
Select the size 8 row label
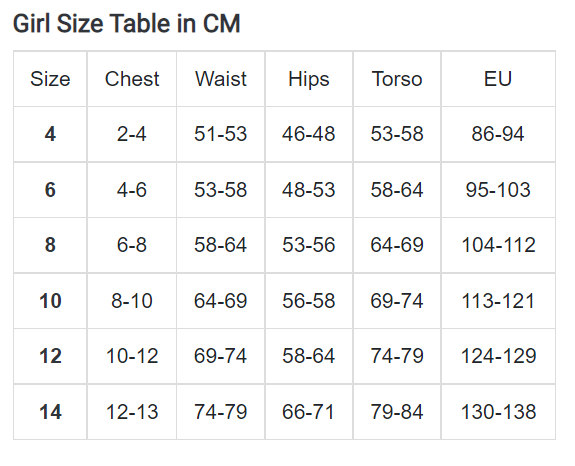[50, 245]
